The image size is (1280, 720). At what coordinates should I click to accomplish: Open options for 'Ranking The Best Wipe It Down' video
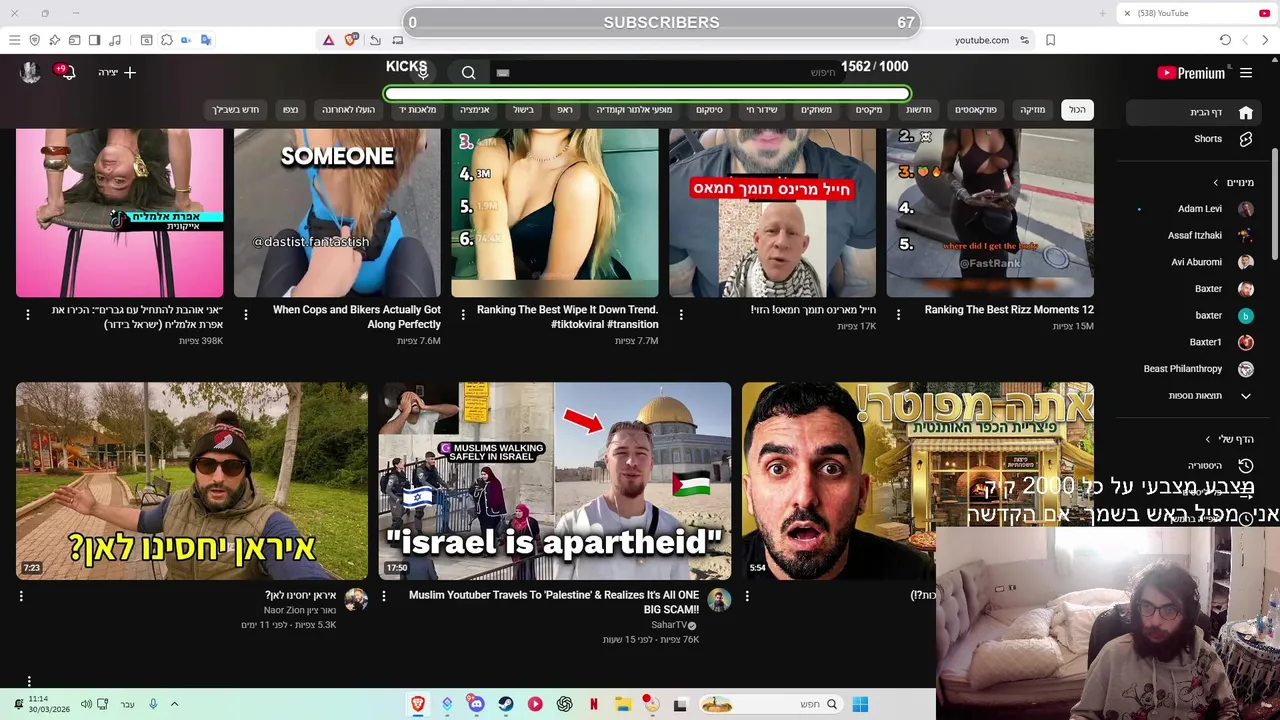point(463,314)
